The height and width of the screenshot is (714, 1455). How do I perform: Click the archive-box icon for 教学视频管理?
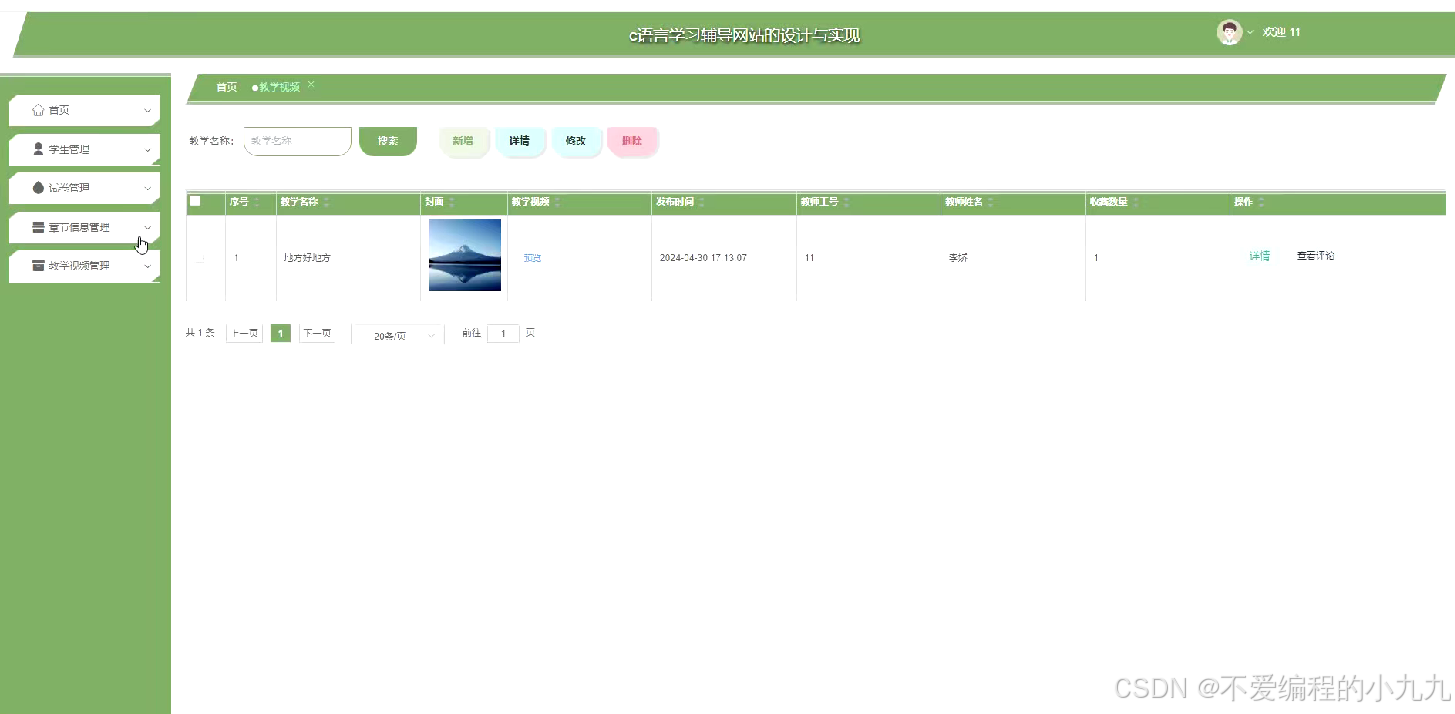tap(38, 266)
